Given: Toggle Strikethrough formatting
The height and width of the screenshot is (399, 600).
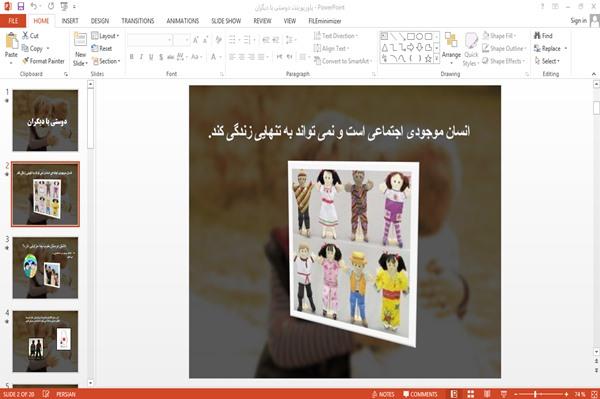Looking at the screenshot, I should click(171, 57).
